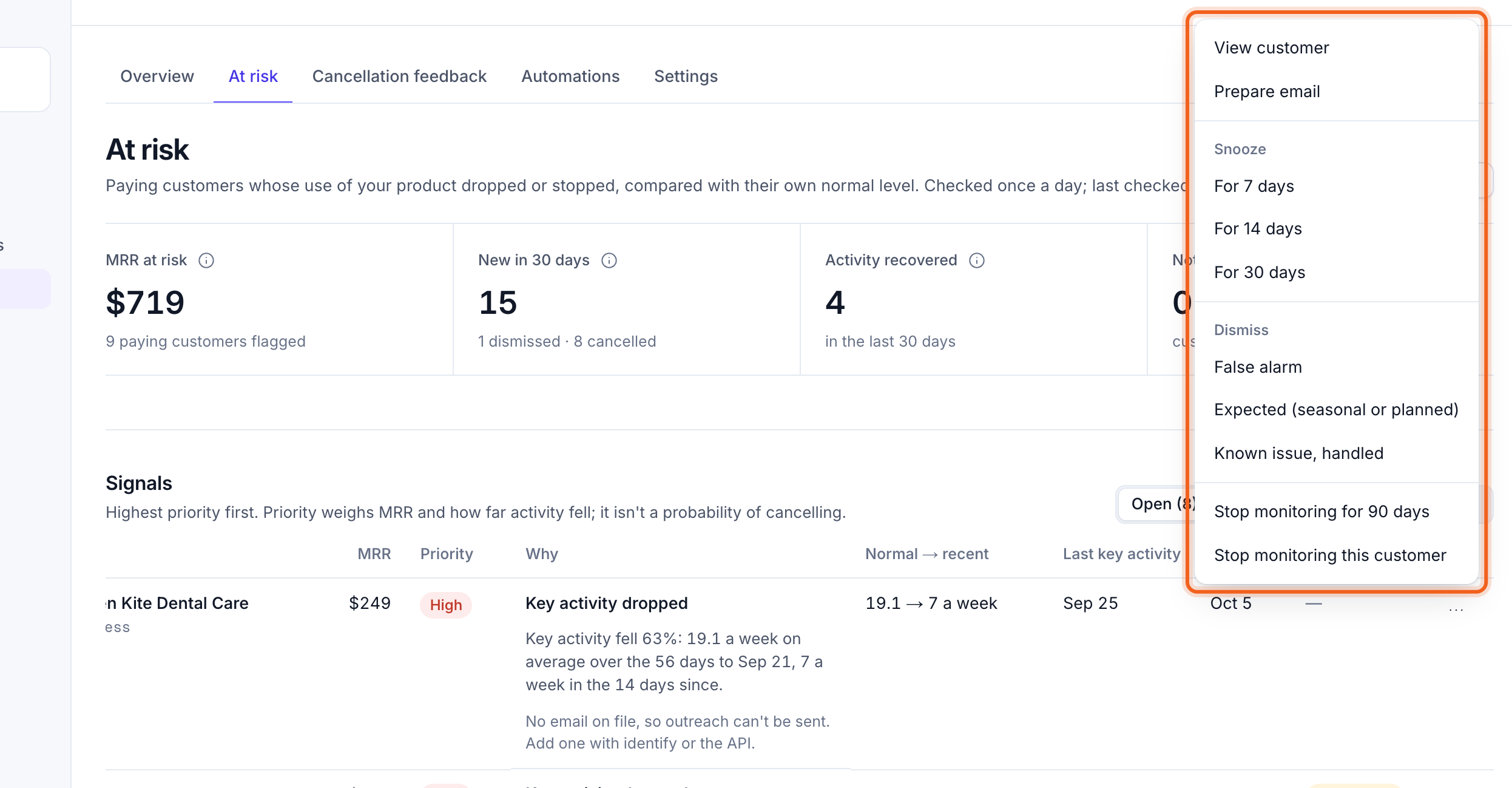
Task: Click the Last key activity column header
Action: [1122, 554]
